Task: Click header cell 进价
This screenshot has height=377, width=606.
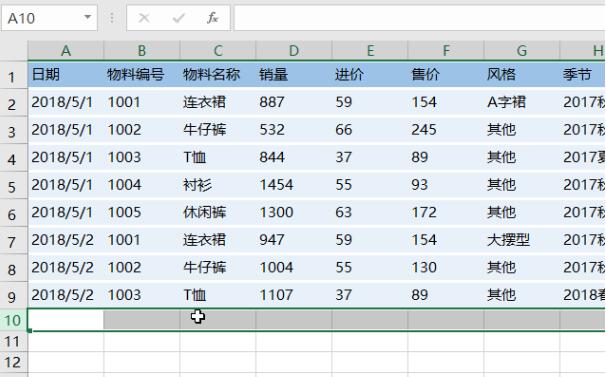Action: [x=370, y=74]
